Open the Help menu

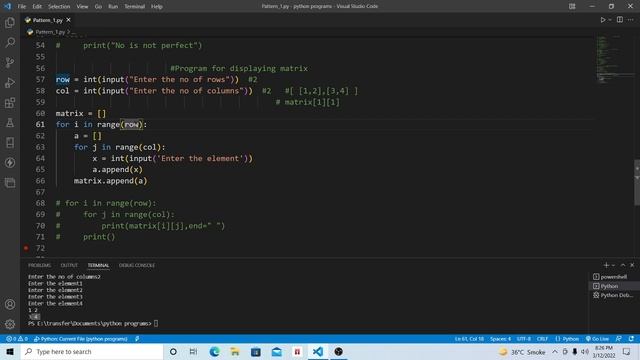click(x=157, y=7)
